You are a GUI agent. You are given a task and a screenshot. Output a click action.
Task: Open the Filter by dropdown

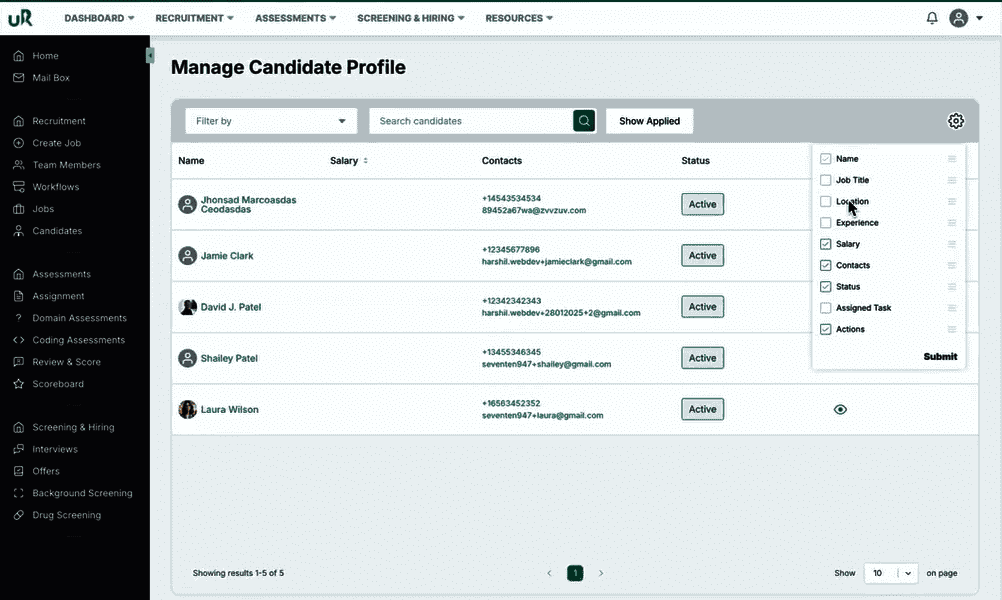point(271,121)
